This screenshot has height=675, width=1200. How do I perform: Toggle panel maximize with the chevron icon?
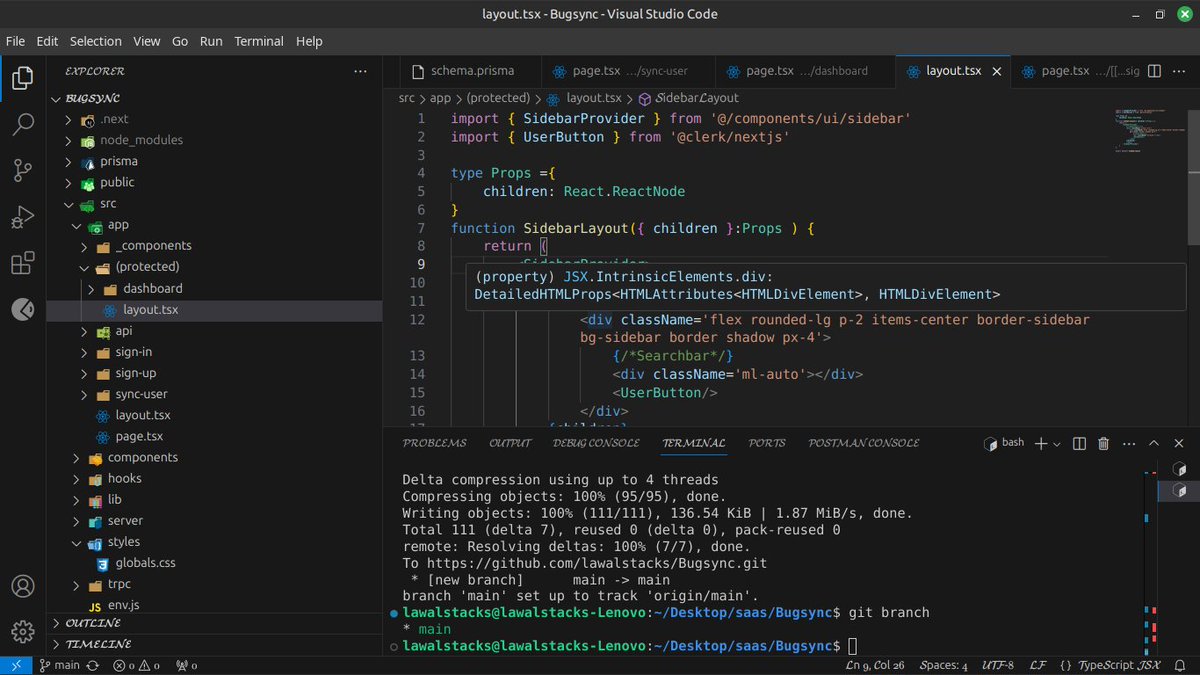click(x=1156, y=442)
